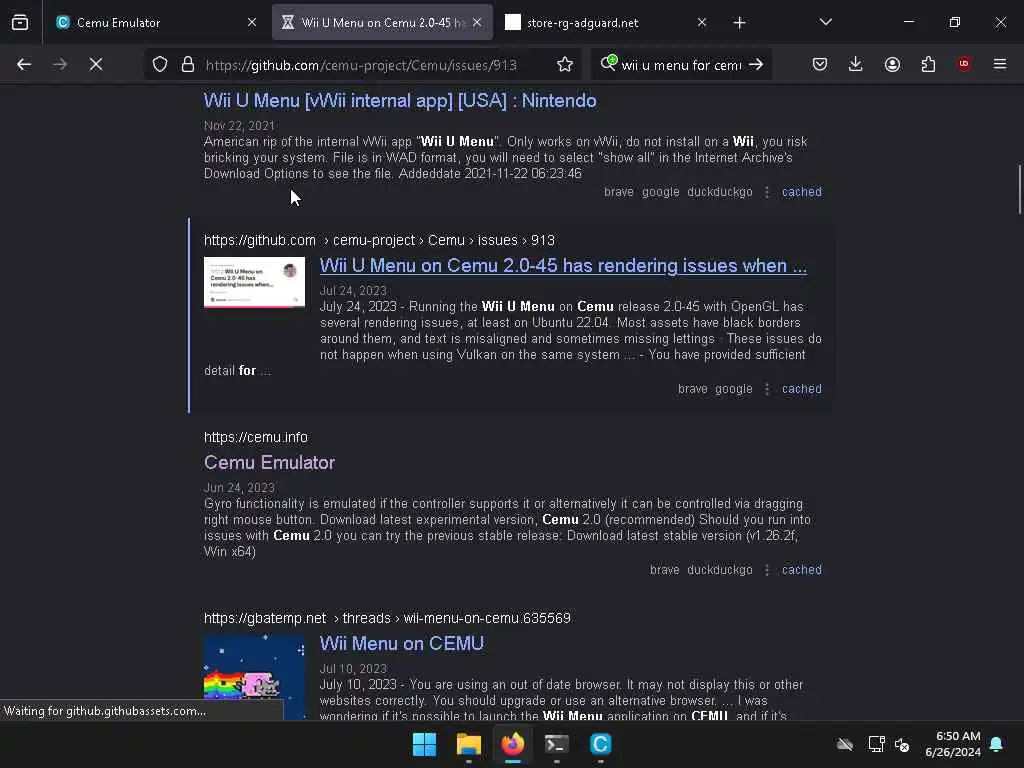
Task: Close the Wii U Menu on Cemu tab
Action: [x=477, y=22]
